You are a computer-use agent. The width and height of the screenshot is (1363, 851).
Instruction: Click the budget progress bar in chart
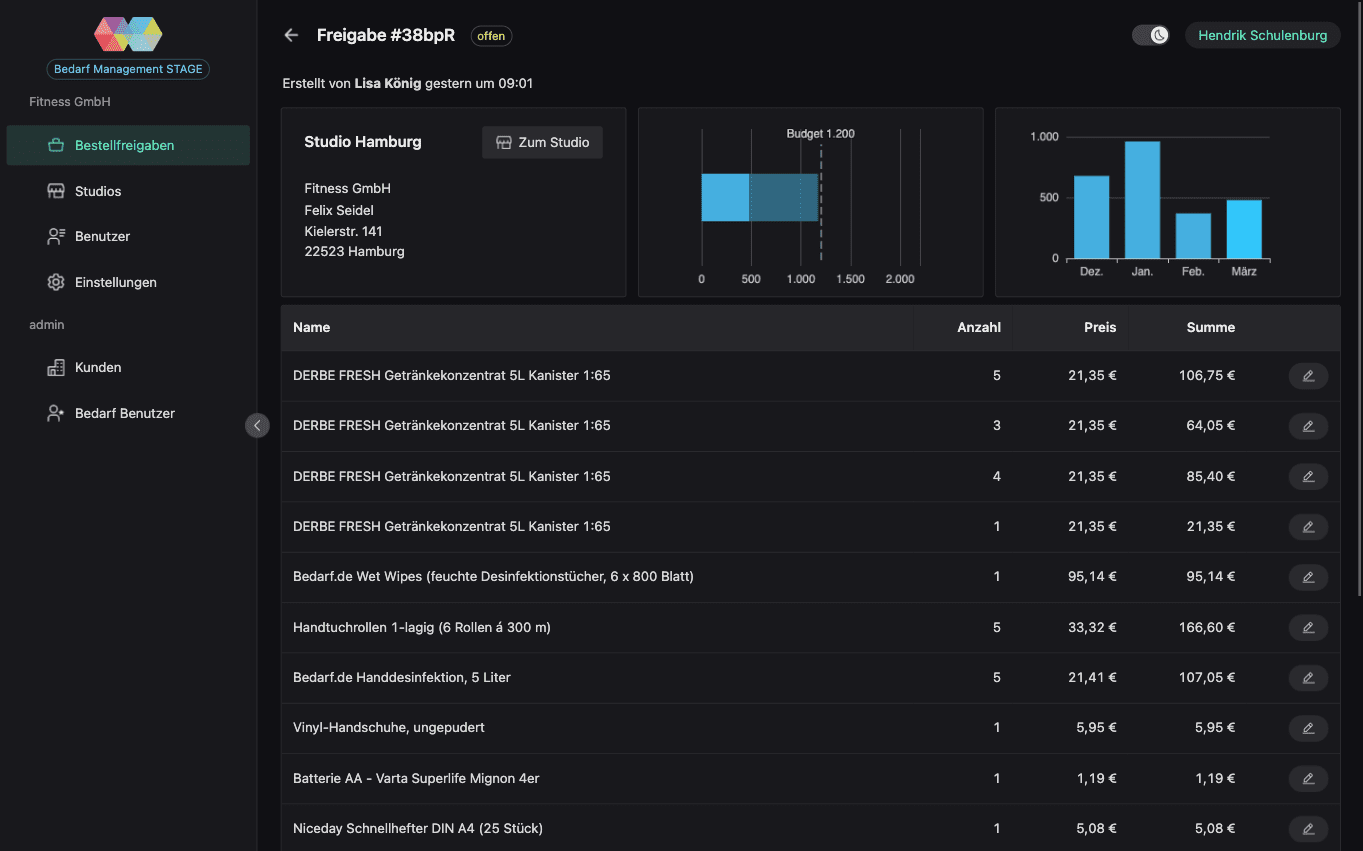(x=759, y=197)
